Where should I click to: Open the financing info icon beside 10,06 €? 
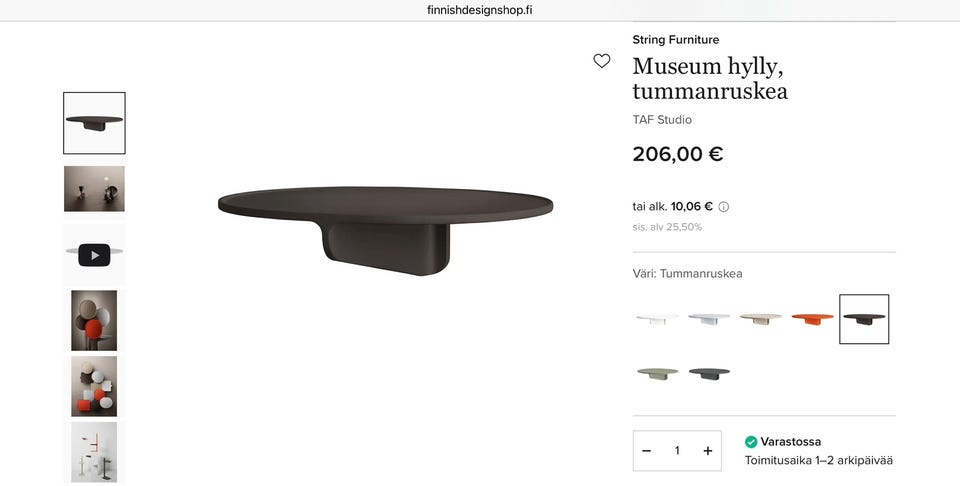pos(724,207)
